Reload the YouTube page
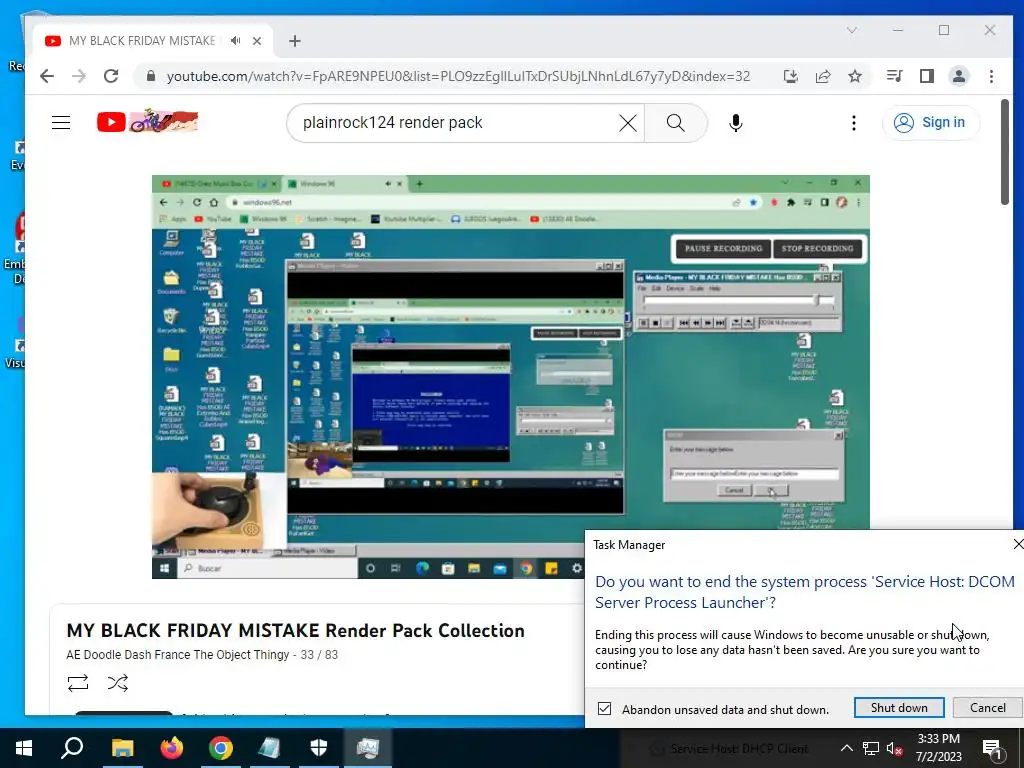The height and width of the screenshot is (768, 1024). click(111, 76)
